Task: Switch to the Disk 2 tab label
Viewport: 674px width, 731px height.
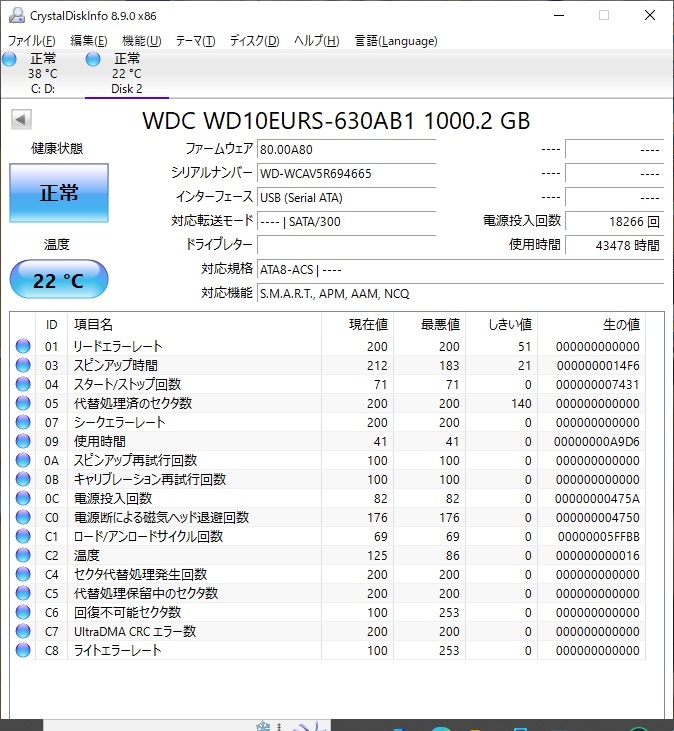Action: point(127,89)
